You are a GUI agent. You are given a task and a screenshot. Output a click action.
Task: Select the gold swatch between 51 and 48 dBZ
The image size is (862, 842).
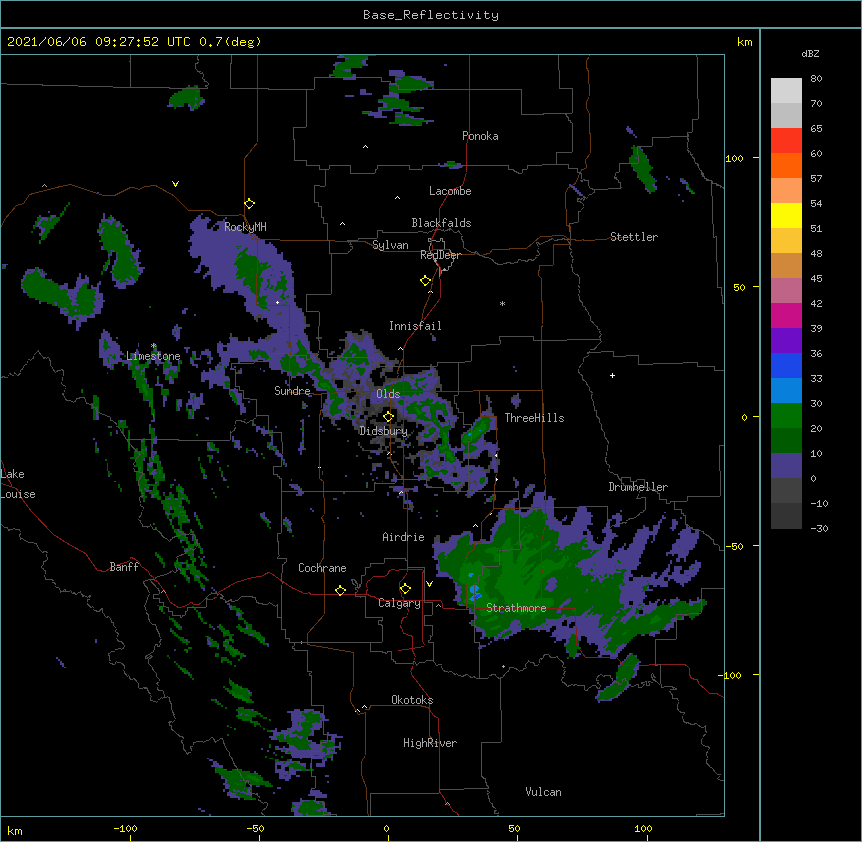click(x=786, y=241)
